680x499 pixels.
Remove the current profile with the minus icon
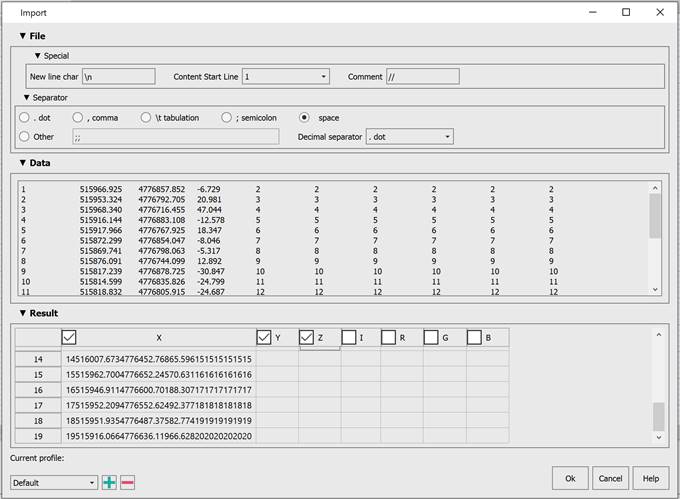128,482
